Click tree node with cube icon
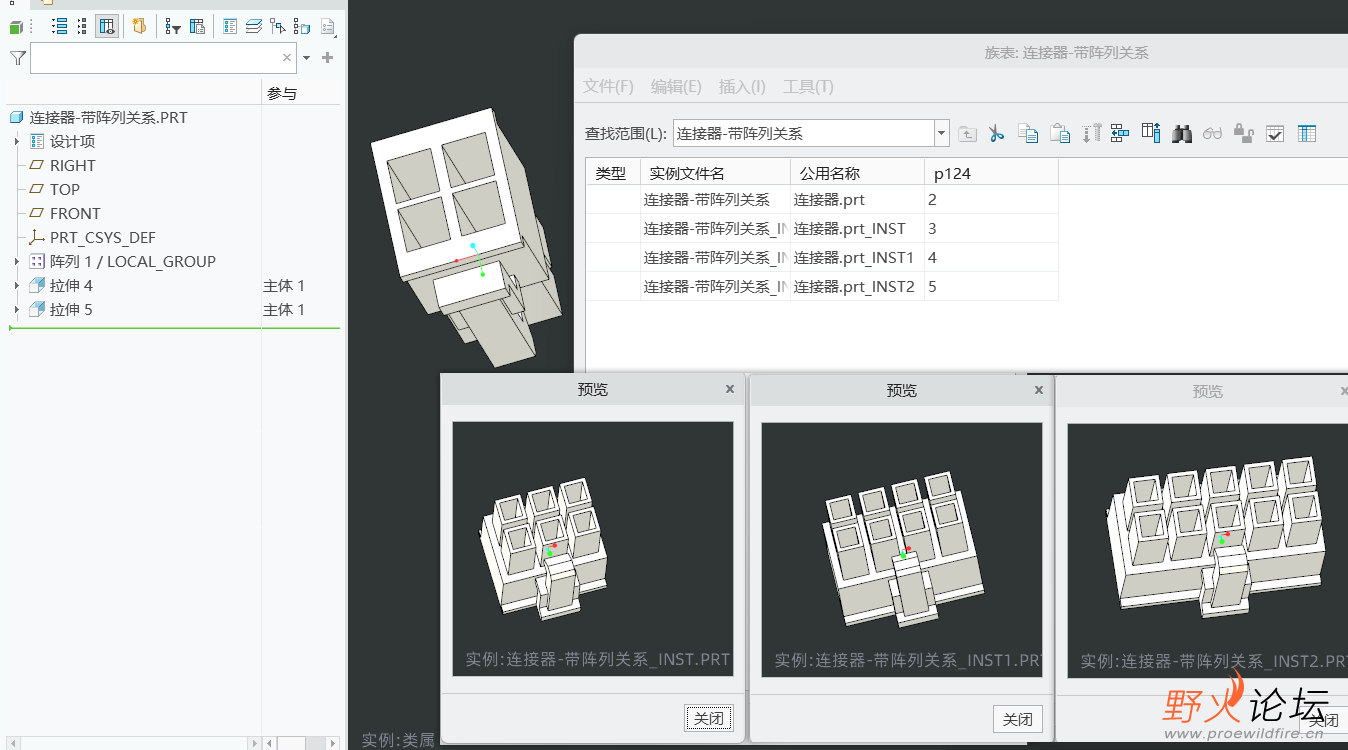 (302, 27)
